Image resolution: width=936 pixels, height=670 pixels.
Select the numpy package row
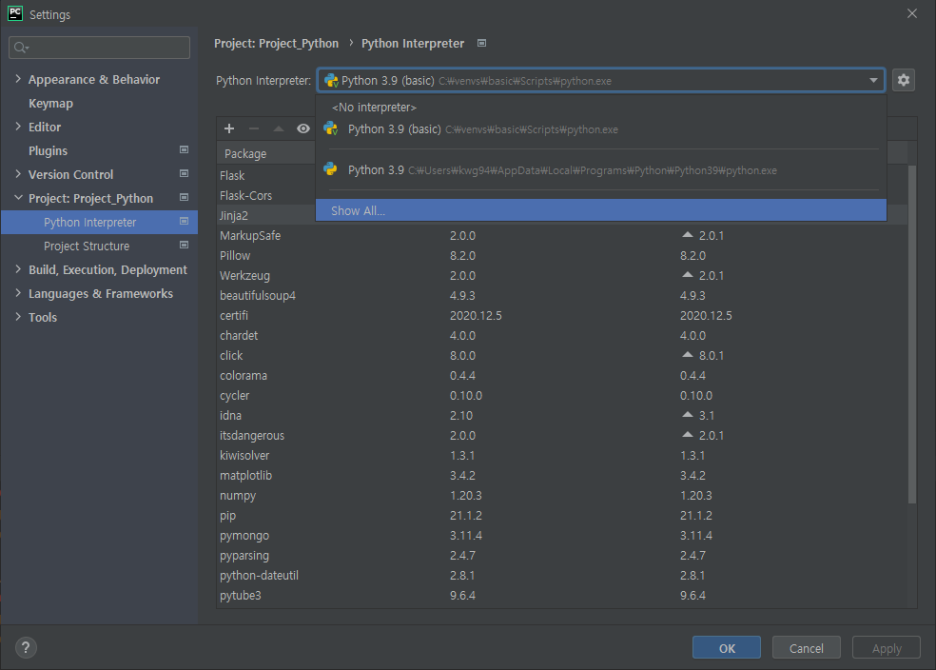(562, 496)
